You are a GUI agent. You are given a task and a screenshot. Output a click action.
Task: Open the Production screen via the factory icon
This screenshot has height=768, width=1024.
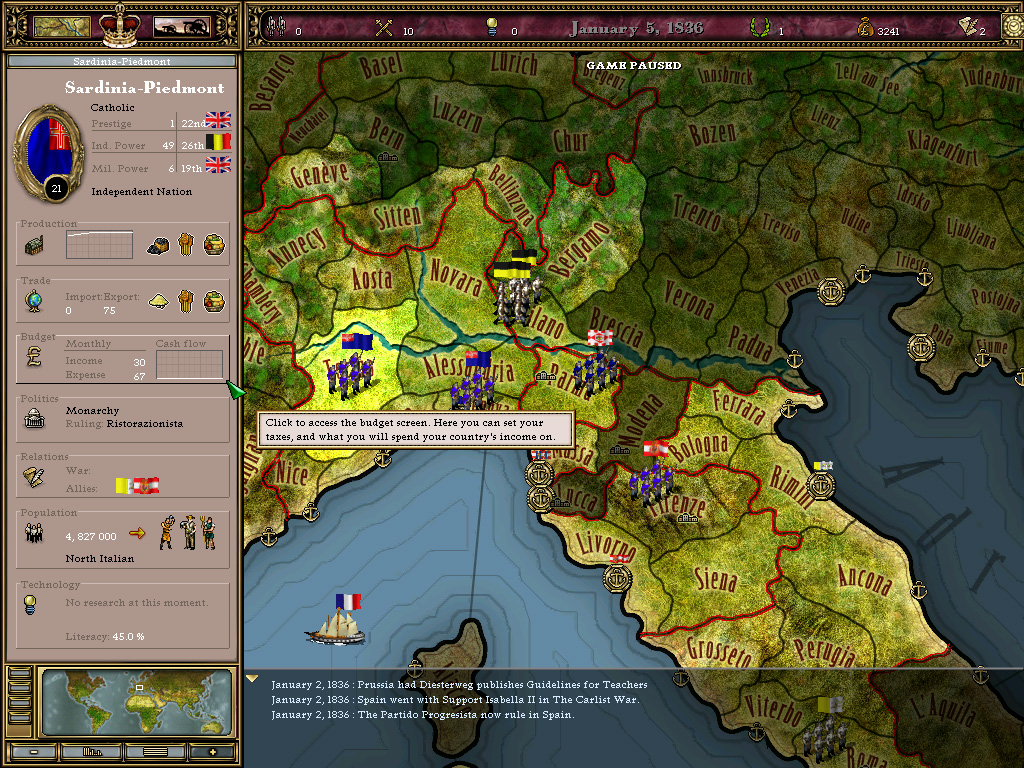click(x=34, y=246)
